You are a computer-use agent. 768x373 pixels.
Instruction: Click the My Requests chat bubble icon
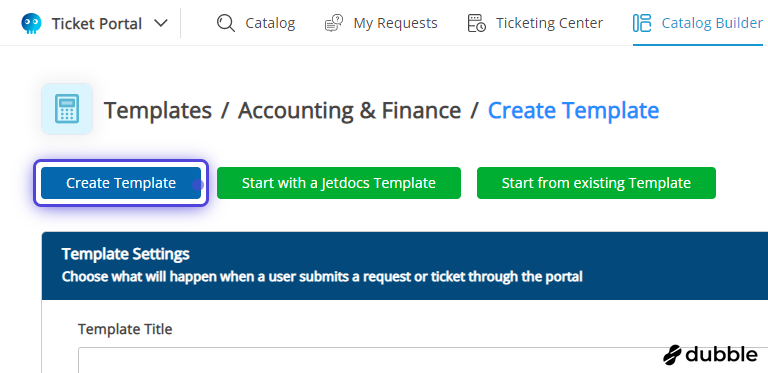(x=334, y=23)
